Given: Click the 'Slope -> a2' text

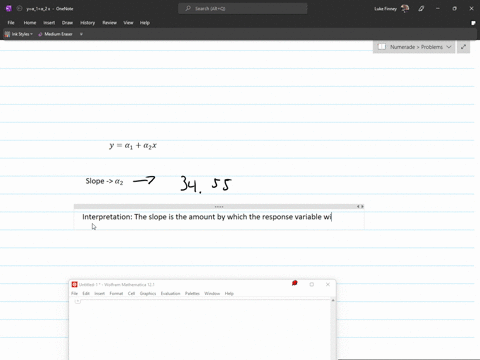Looking at the screenshot, I should point(104,181).
